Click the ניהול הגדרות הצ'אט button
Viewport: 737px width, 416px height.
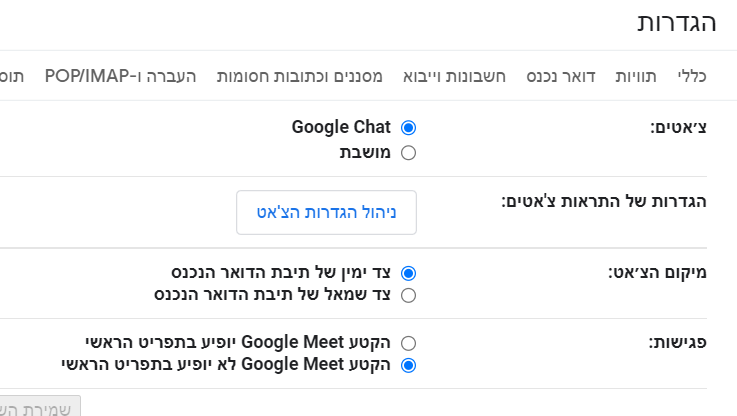tap(326, 212)
